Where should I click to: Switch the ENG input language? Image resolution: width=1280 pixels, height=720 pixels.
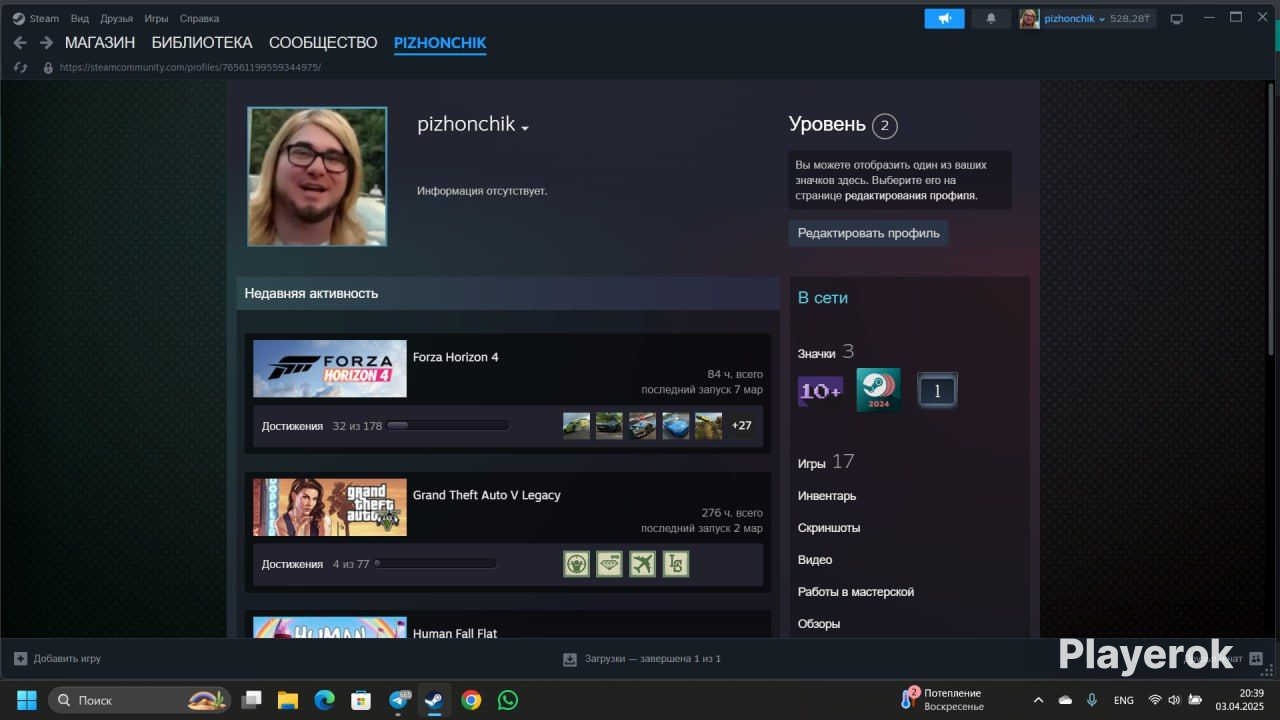(1123, 700)
